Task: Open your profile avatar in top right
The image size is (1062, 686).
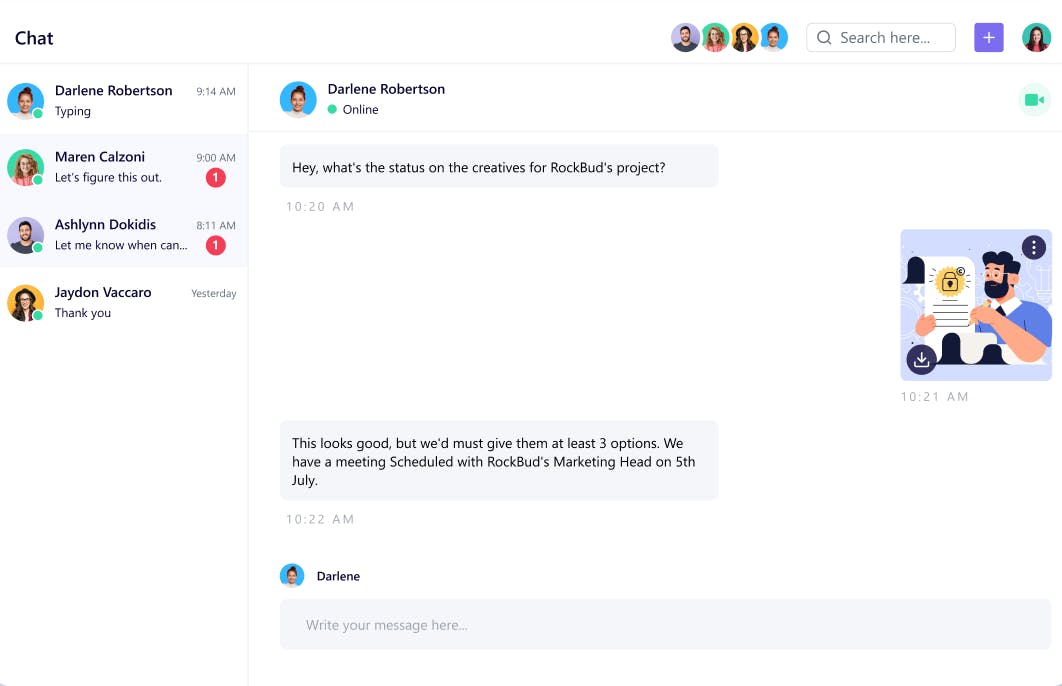Action: coord(1036,38)
